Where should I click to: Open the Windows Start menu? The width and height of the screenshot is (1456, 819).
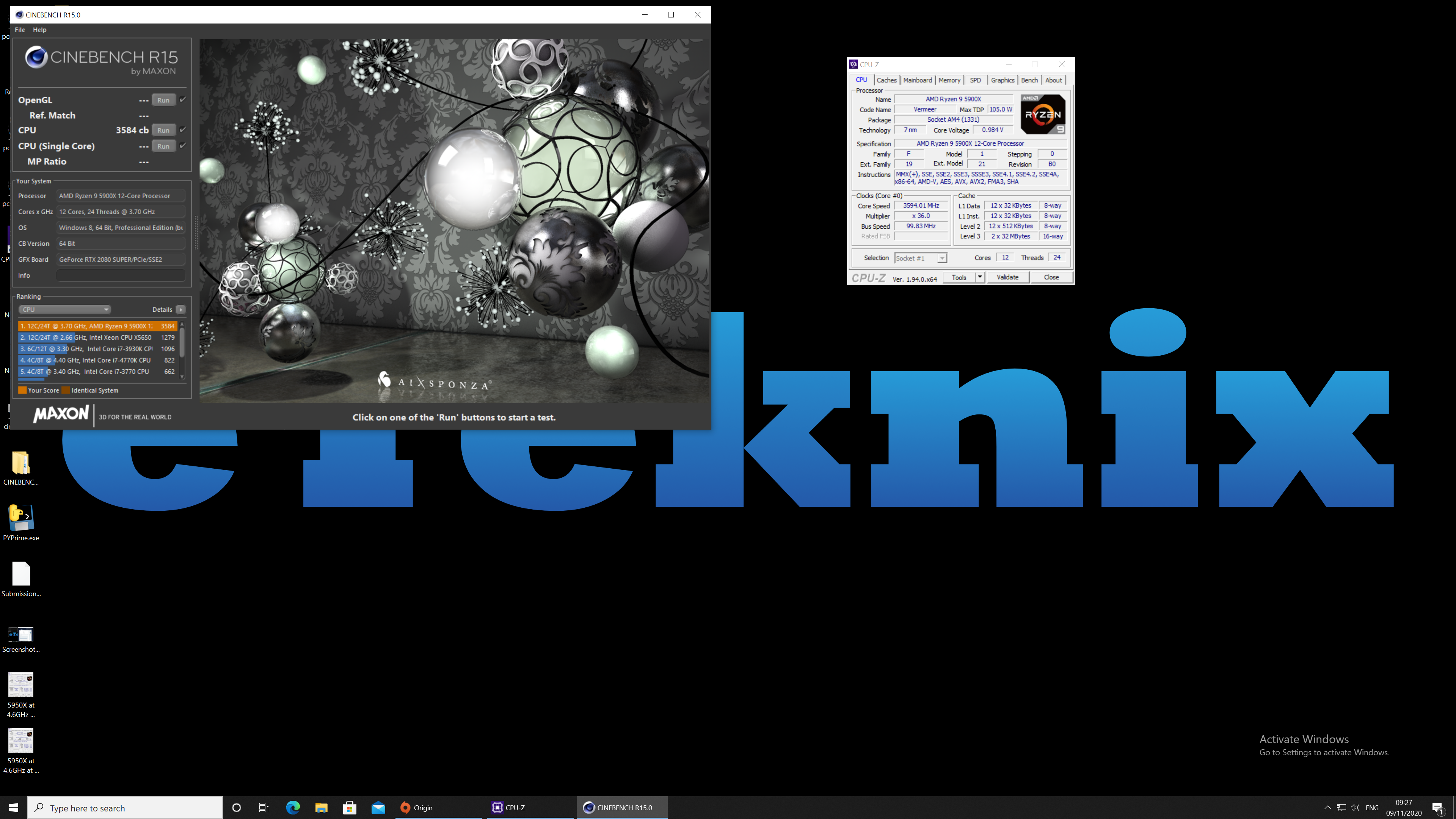click(14, 808)
